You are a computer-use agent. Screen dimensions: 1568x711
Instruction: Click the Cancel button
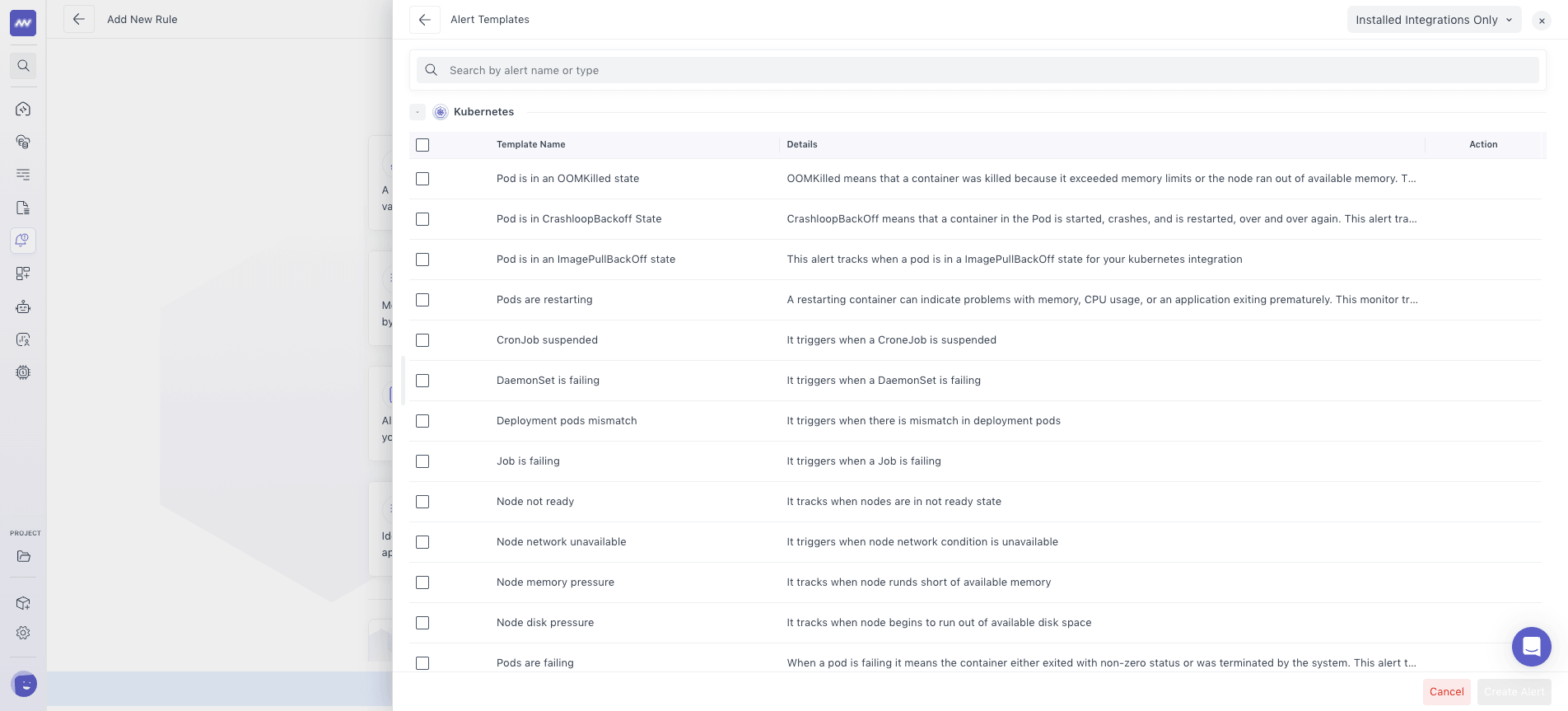1446,691
